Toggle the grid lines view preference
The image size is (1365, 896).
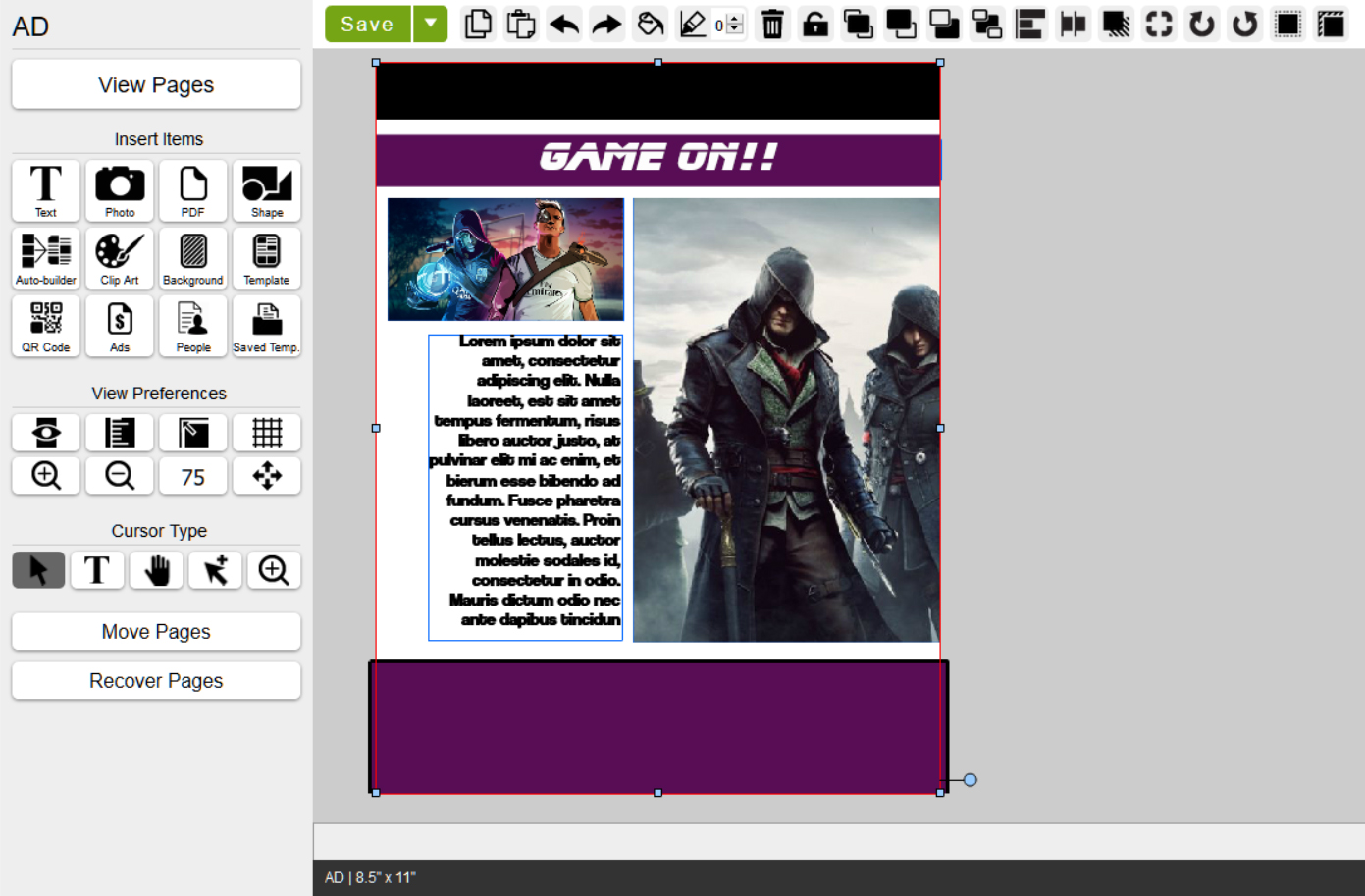(x=267, y=433)
